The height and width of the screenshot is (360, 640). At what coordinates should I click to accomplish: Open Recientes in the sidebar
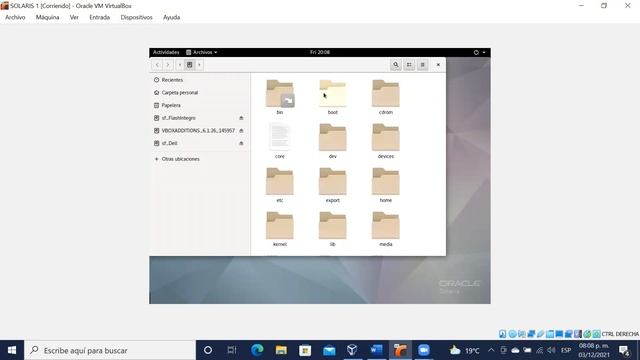(x=200, y=80)
